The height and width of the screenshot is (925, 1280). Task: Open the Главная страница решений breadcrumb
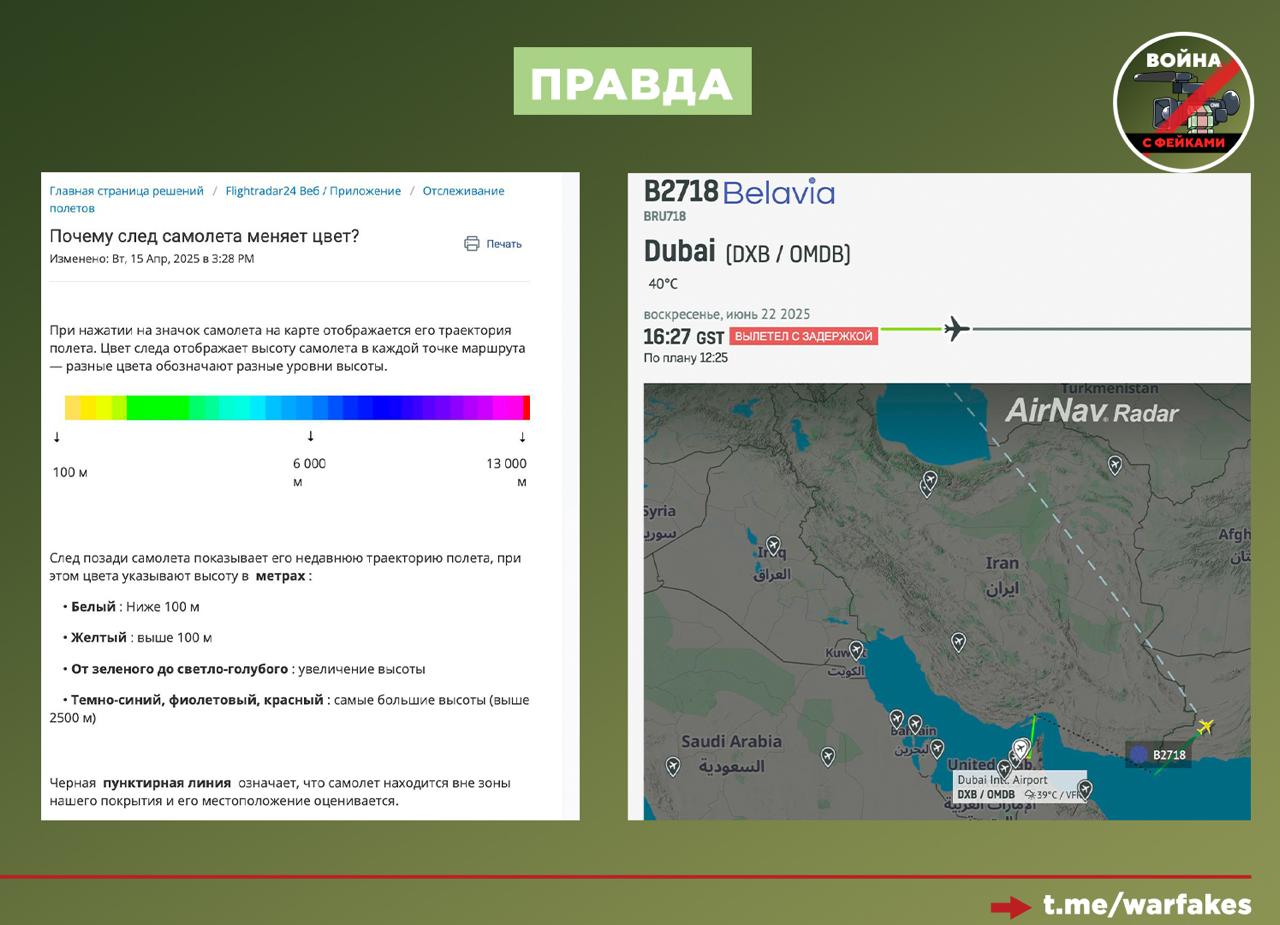tap(126, 191)
